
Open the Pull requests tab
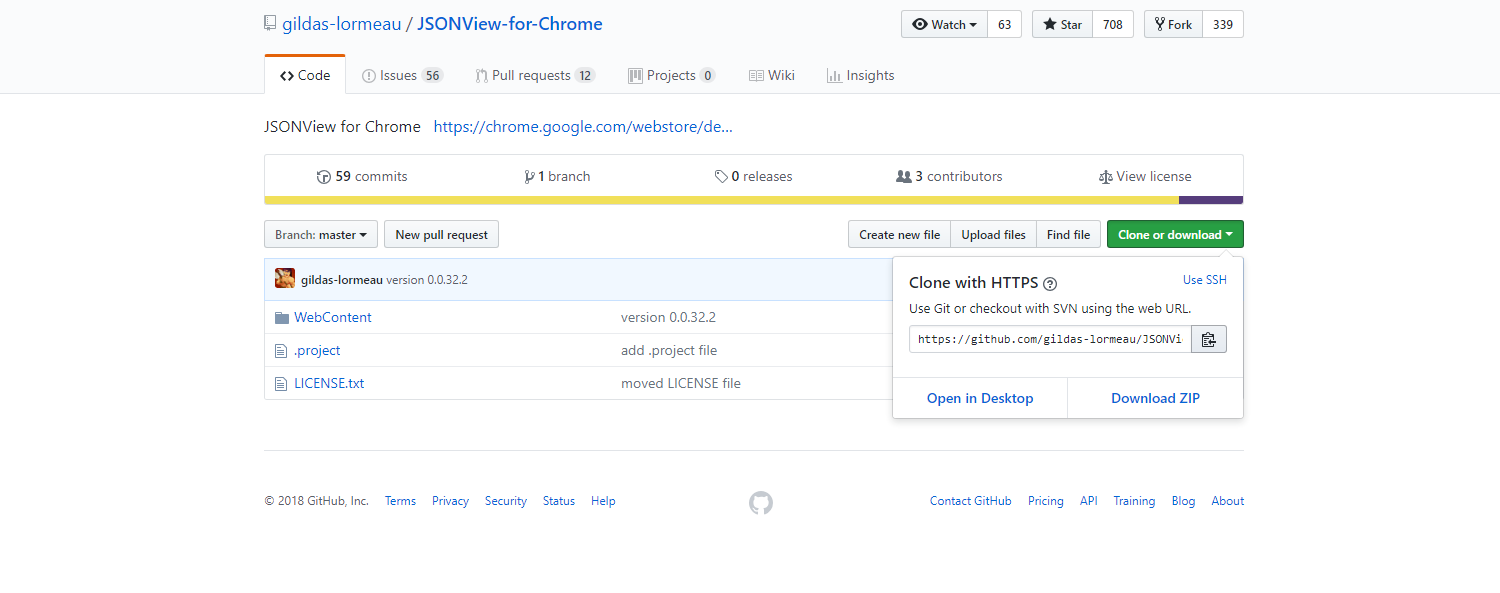point(535,75)
